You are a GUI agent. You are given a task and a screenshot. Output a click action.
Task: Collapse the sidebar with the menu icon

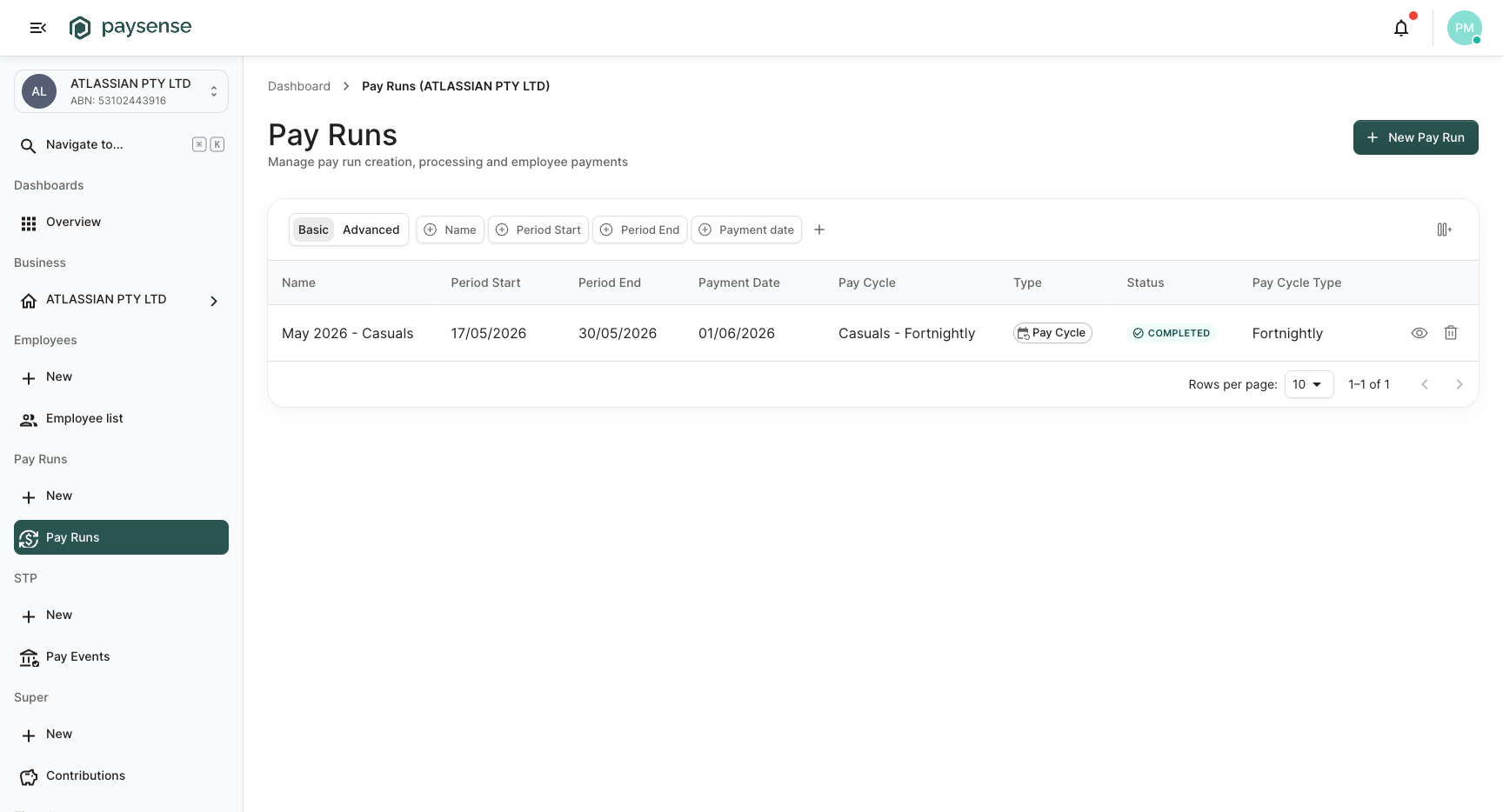(37, 28)
